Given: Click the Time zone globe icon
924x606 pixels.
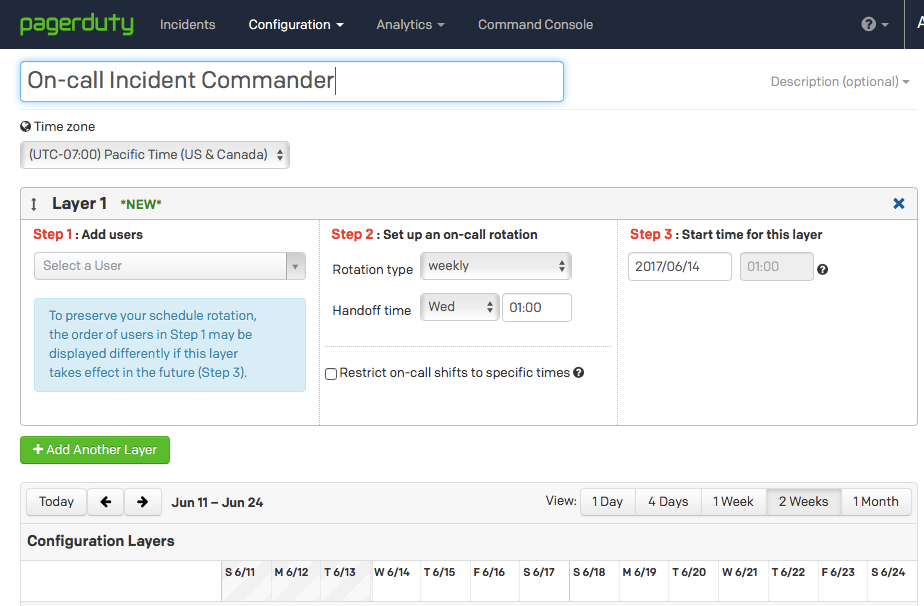Looking at the screenshot, I should tap(25, 126).
